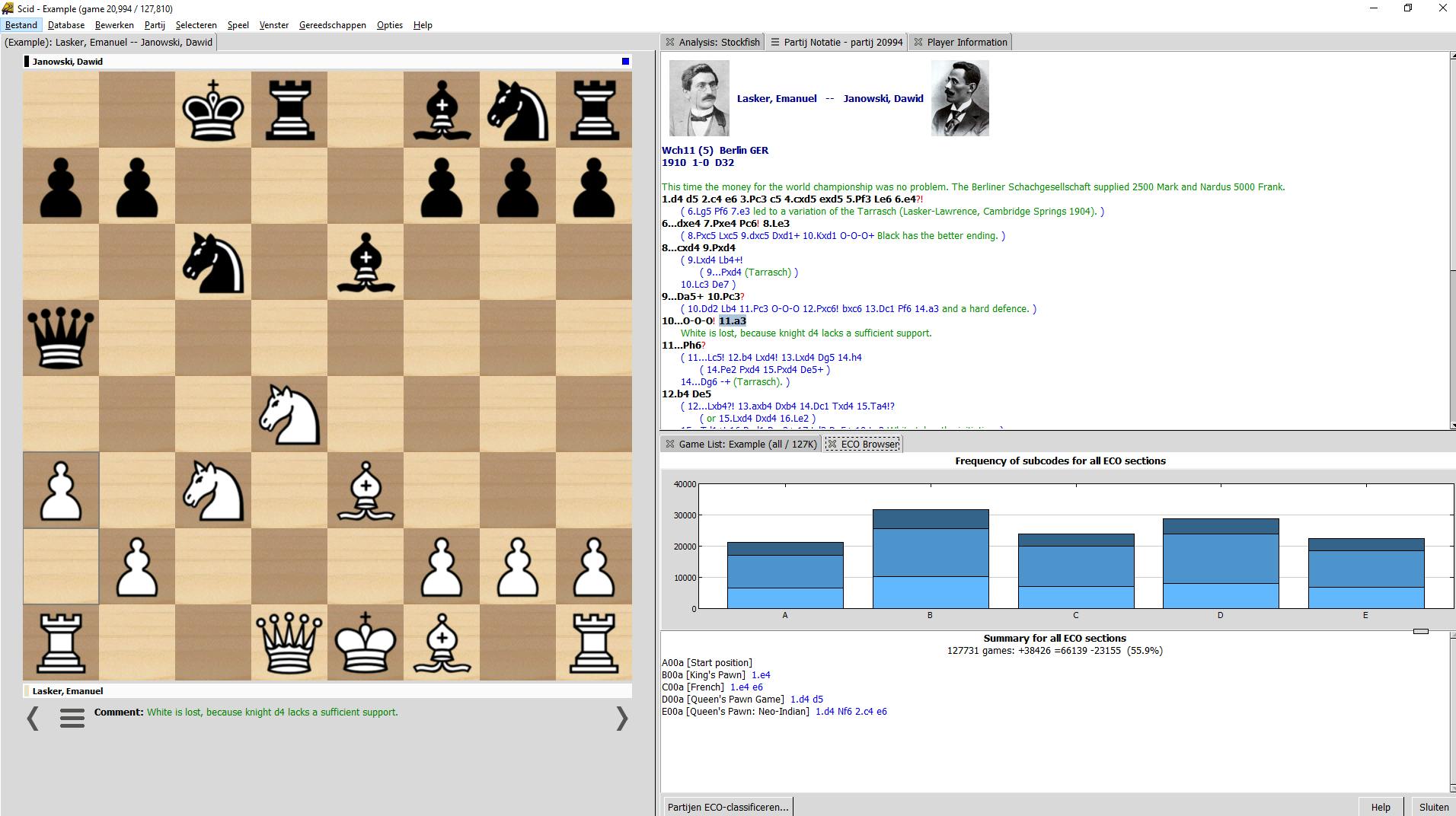The height and width of the screenshot is (816, 1456).
Task: Open the Janowski, Dawid player link
Action: point(883,98)
